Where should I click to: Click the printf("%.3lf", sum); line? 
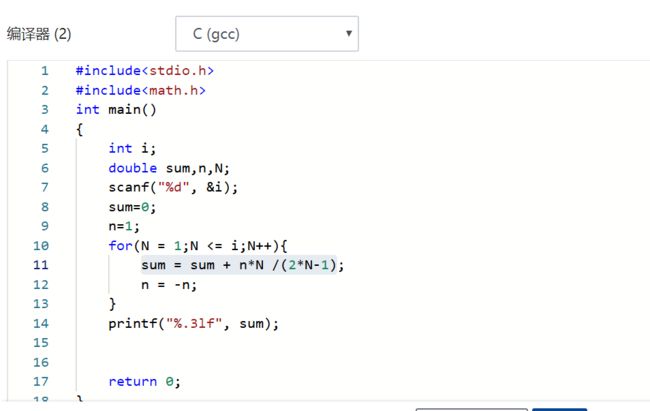tap(194, 323)
